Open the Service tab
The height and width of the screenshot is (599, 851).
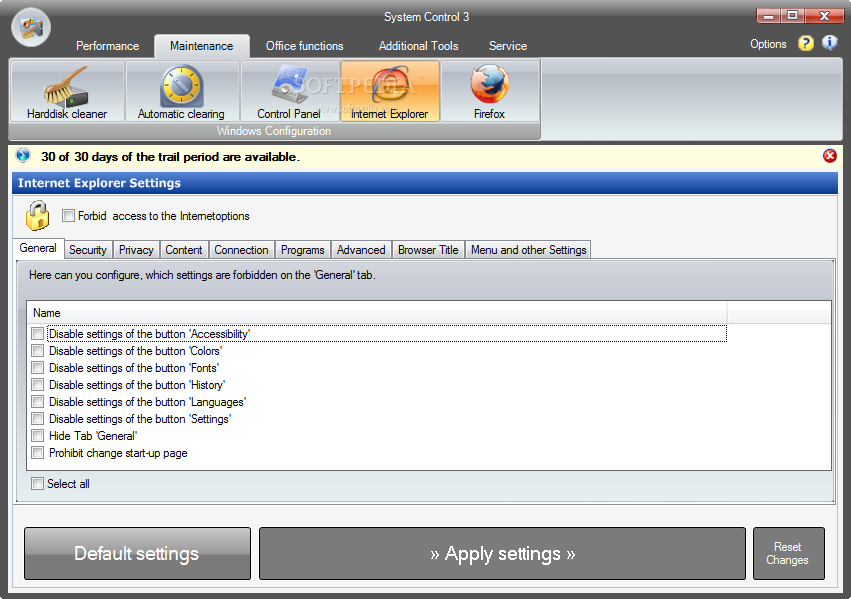(507, 46)
